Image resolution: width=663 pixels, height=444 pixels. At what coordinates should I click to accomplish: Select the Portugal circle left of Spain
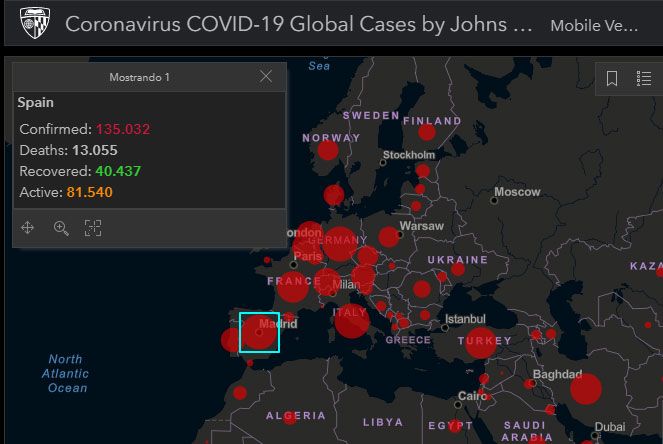click(231, 340)
